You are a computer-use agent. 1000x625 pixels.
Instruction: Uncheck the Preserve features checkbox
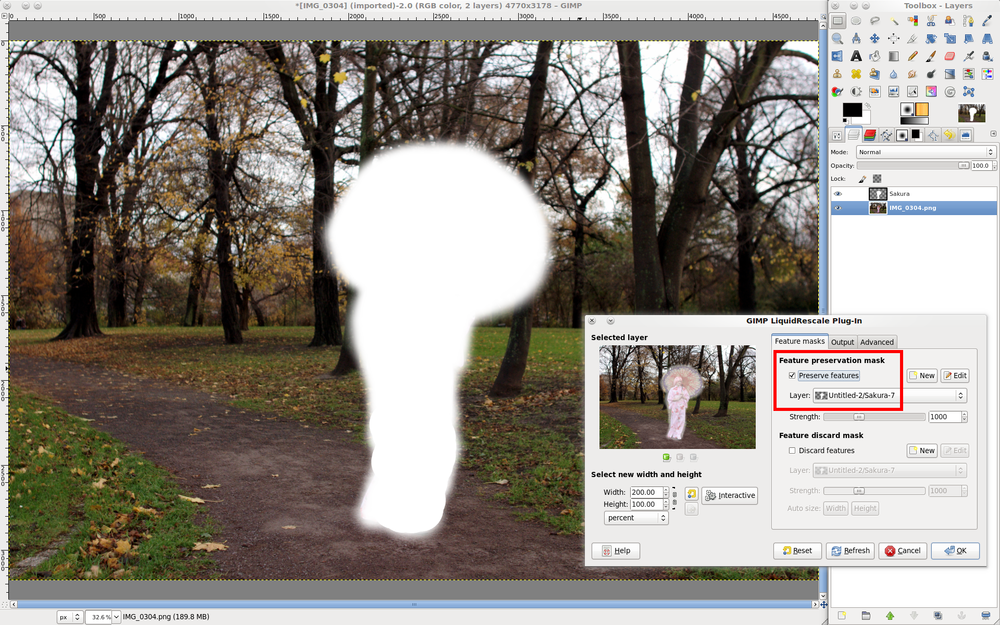[x=792, y=376]
